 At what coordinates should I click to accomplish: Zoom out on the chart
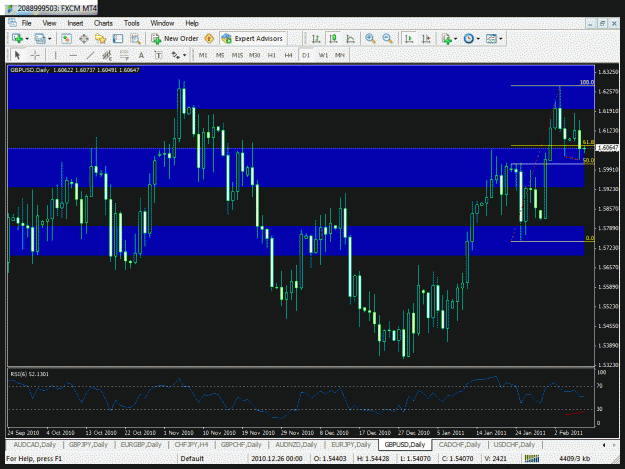click(x=387, y=39)
